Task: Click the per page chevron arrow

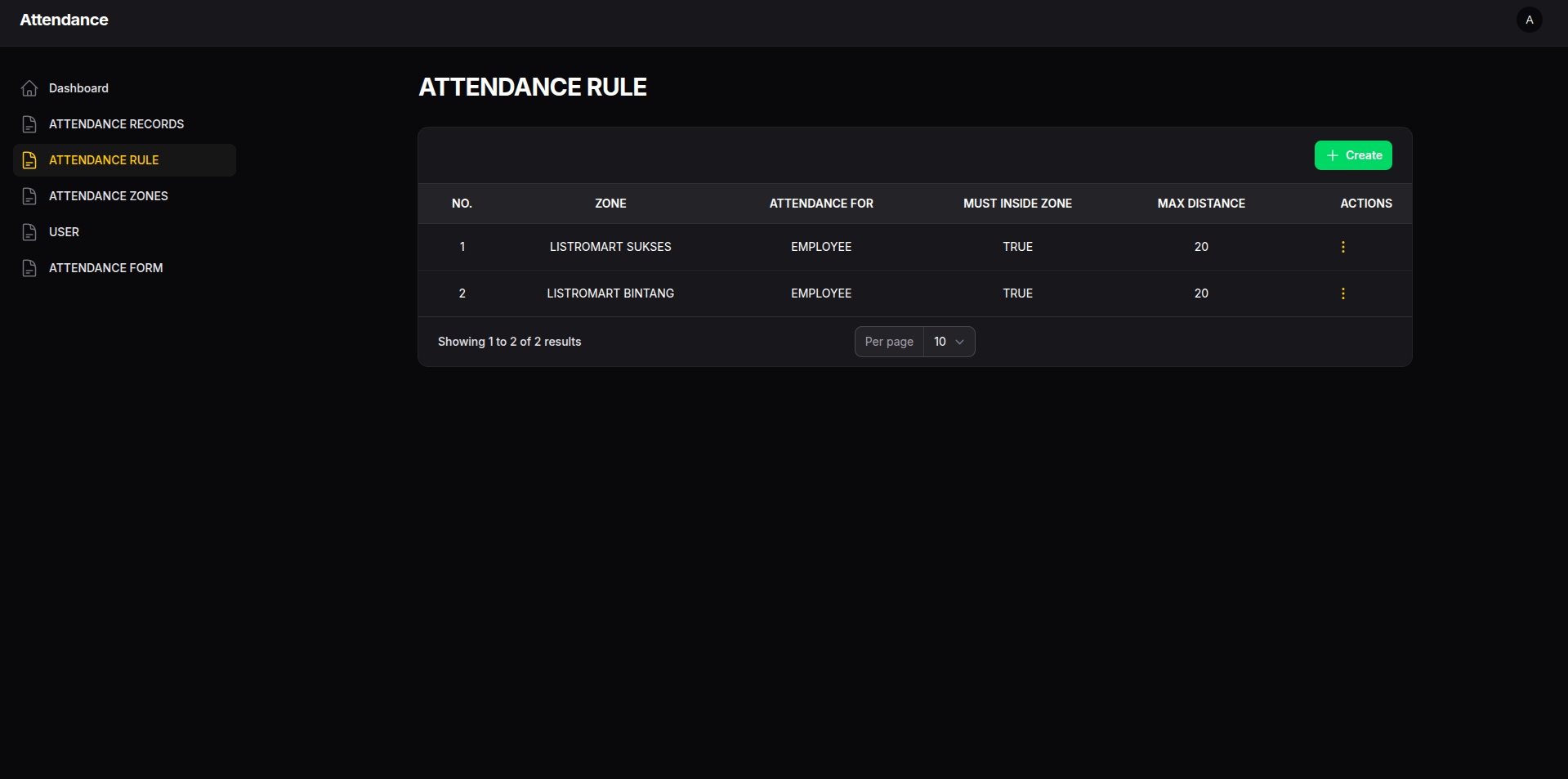Action: point(960,342)
